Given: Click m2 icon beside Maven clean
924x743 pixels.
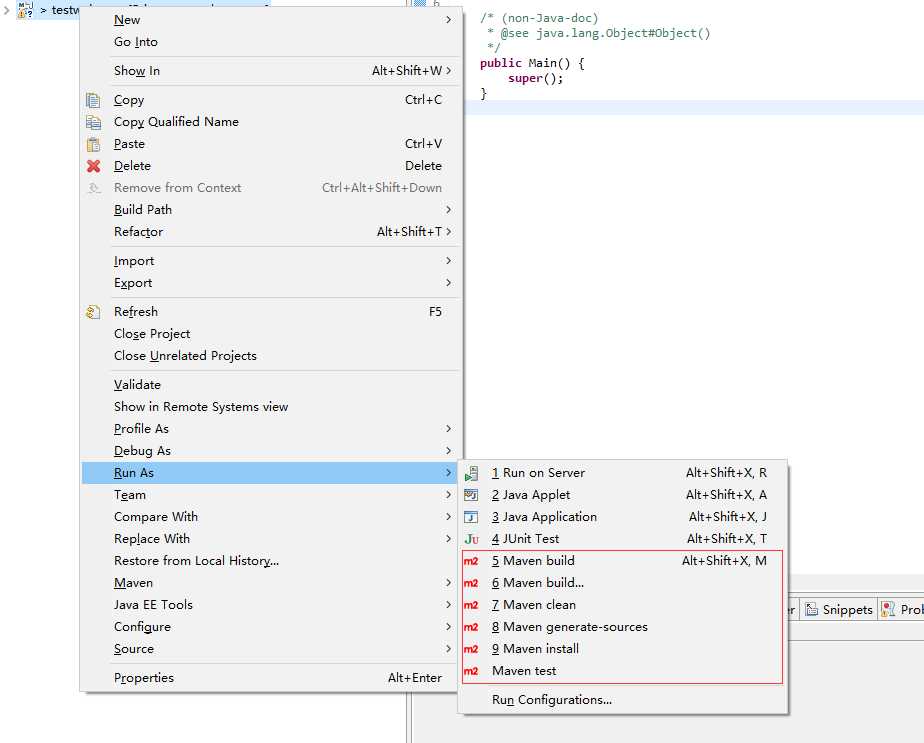Looking at the screenshot, I should click(x=471, y=605).
